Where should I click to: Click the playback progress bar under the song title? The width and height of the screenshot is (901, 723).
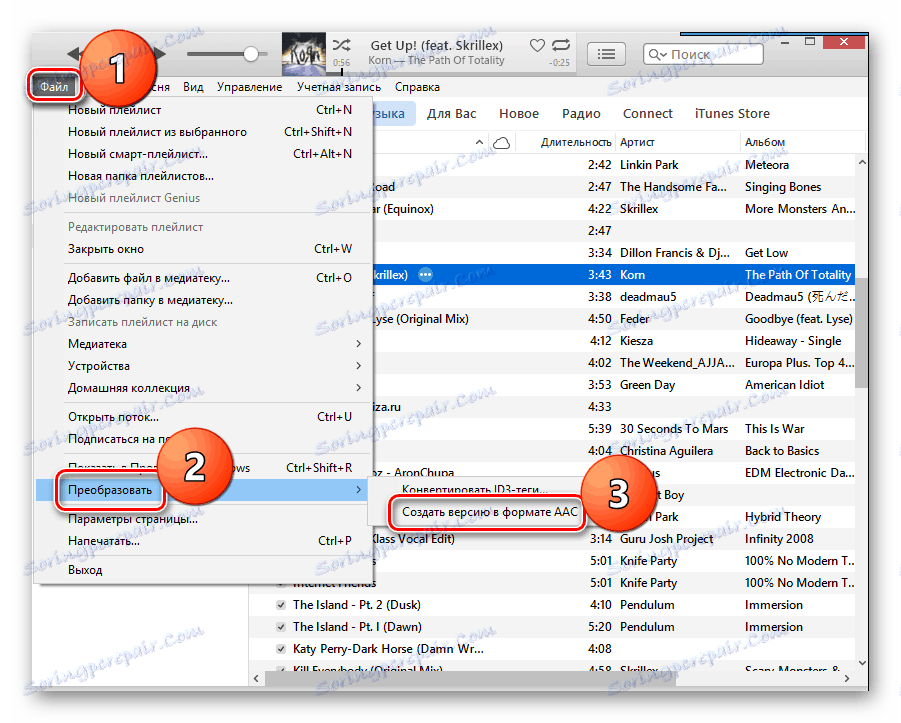(450, 72)
